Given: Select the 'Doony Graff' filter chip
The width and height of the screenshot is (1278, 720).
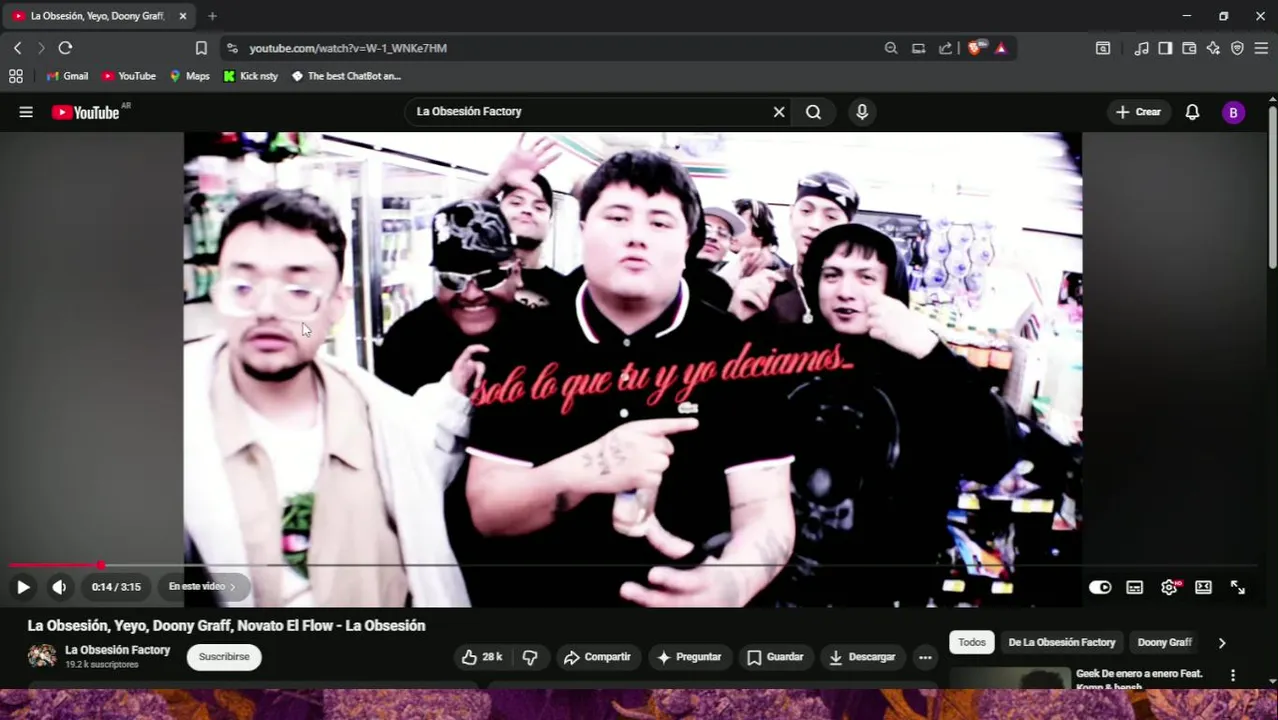Looking at the screenshot, I should click(1164, 642).
